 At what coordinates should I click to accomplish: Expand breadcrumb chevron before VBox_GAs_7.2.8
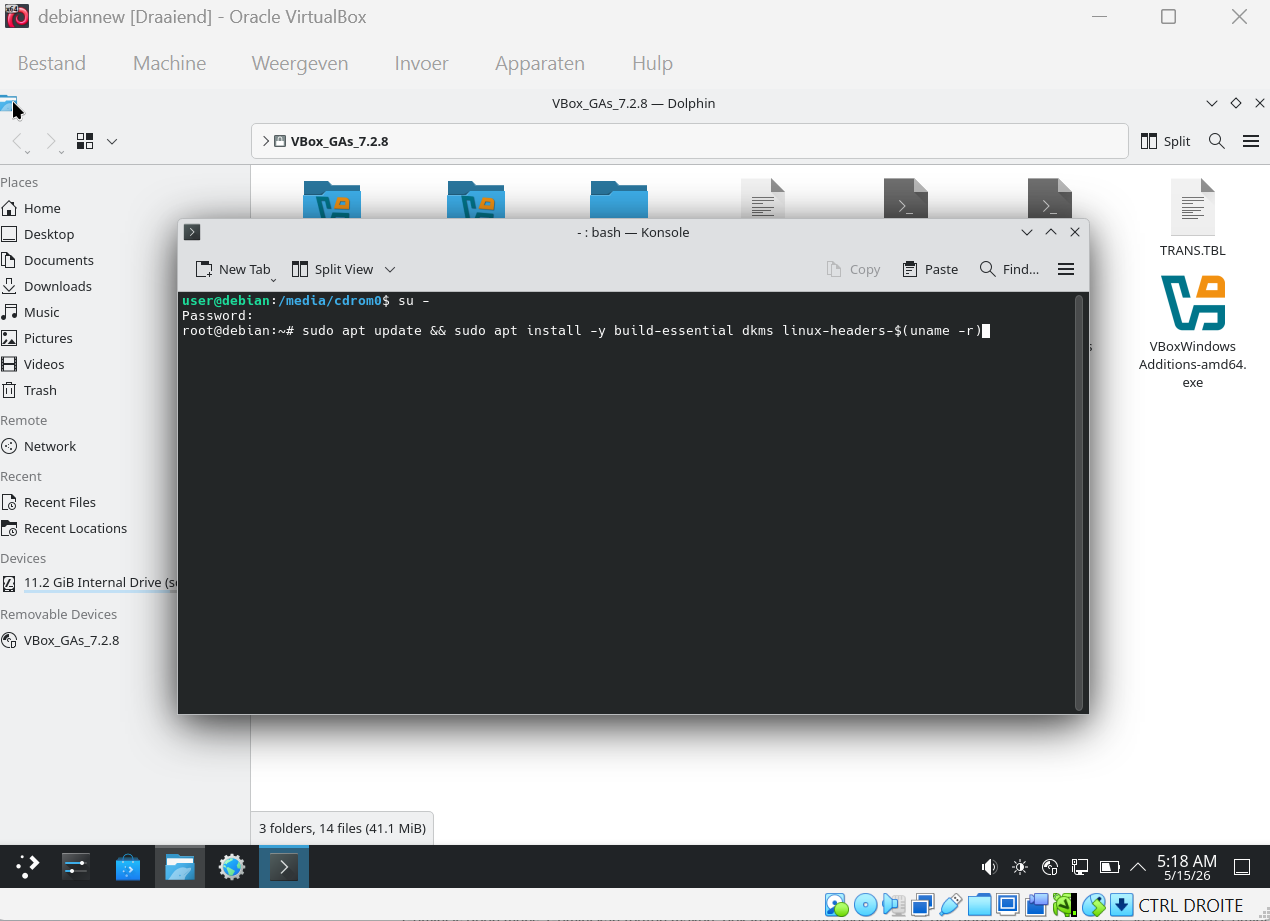coord(266,141)
